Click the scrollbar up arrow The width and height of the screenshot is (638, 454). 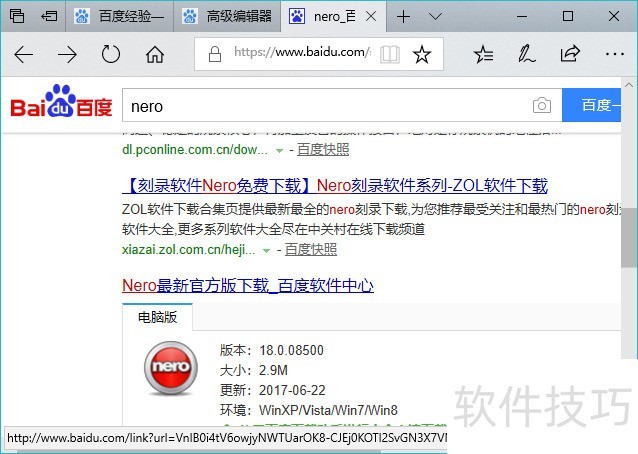click(x=629, y=85)
